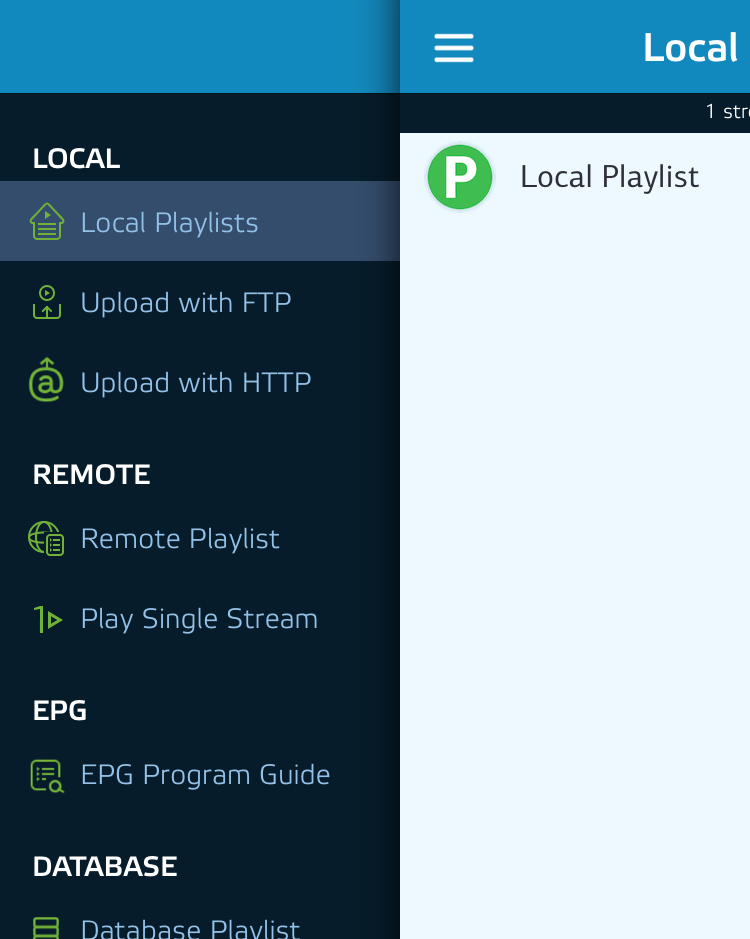Viewport: 750px width, 939px height.
Task: Open the EPG Program Guide
Action: (205, 775)
